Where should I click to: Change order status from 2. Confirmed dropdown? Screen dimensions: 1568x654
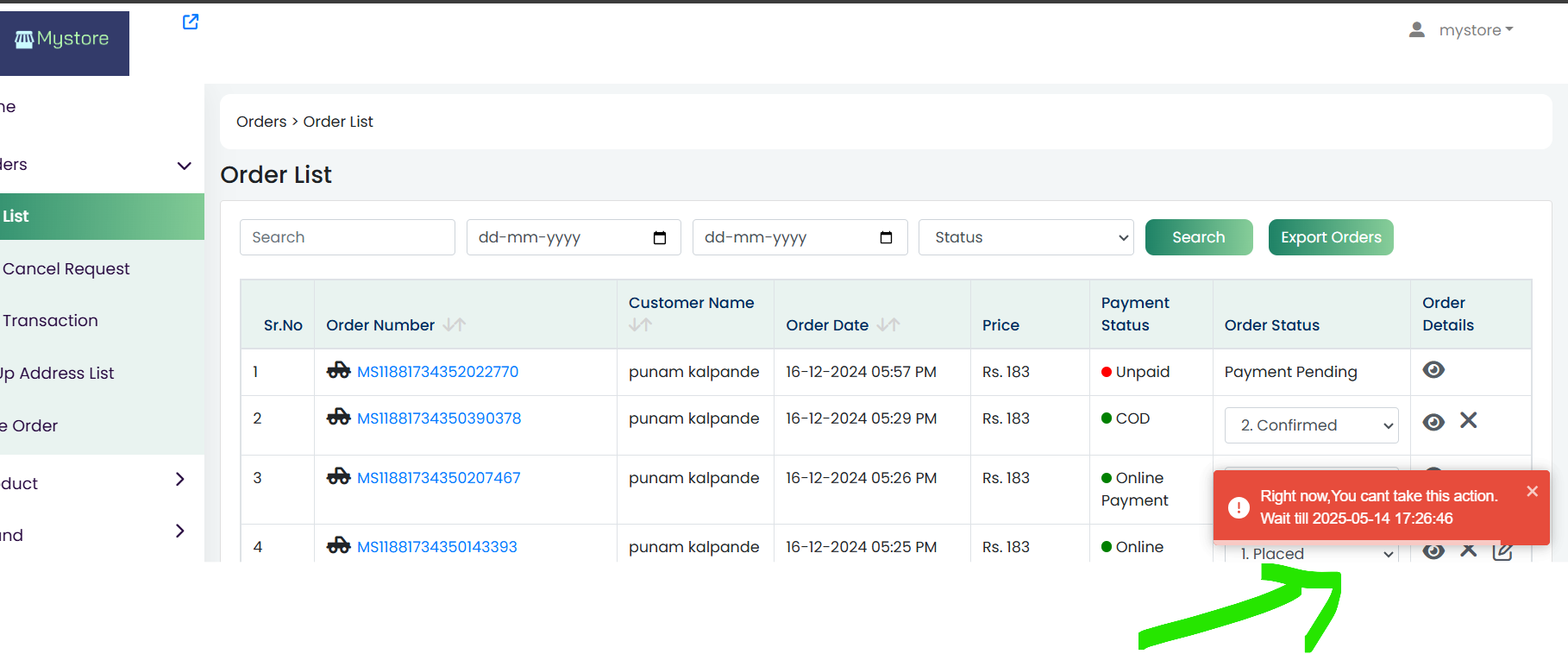1311,425
